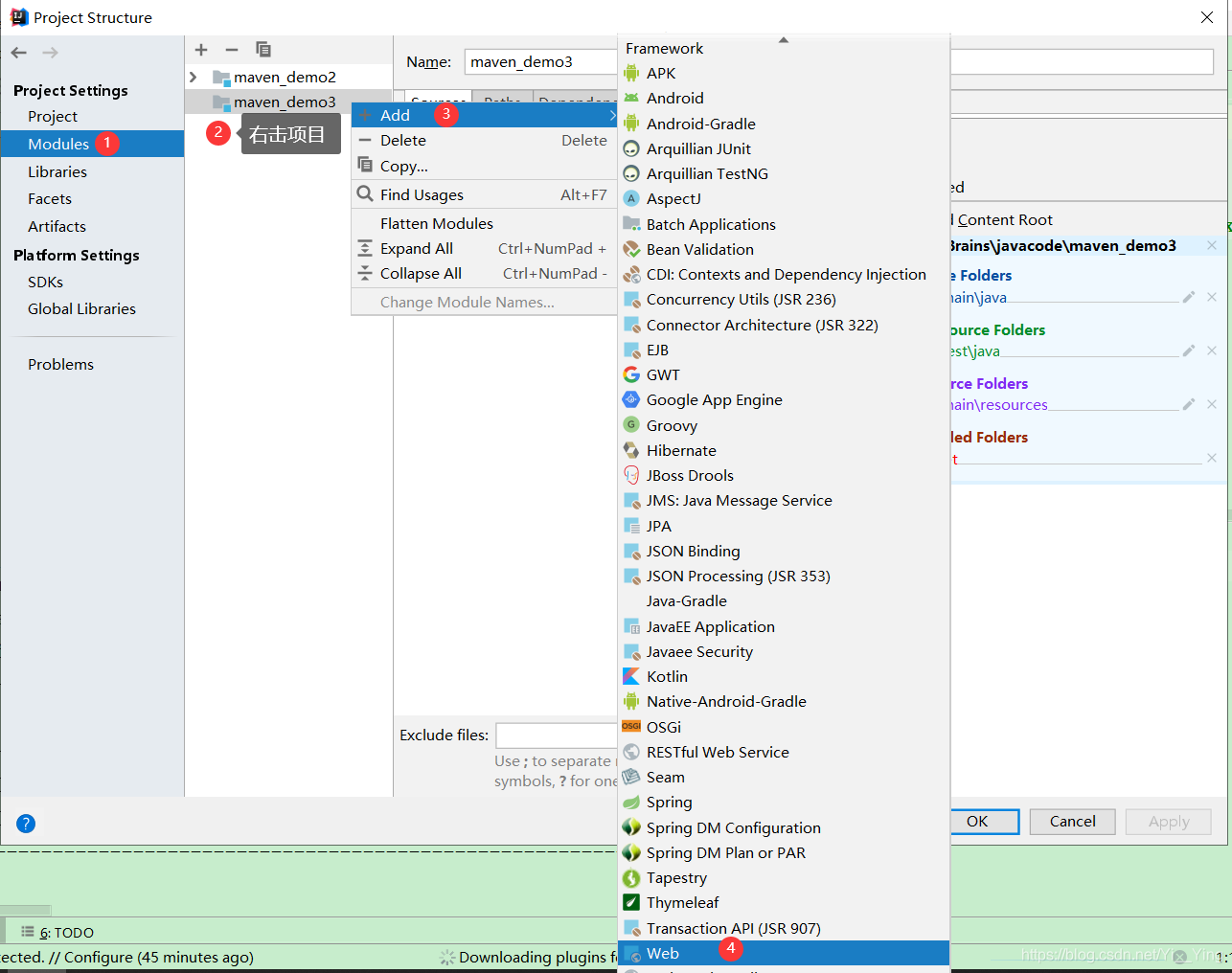Select Find Usages in context menu
Image resolution: width=1232 pixels, height=973 pixels.
[x=485, y=194]
